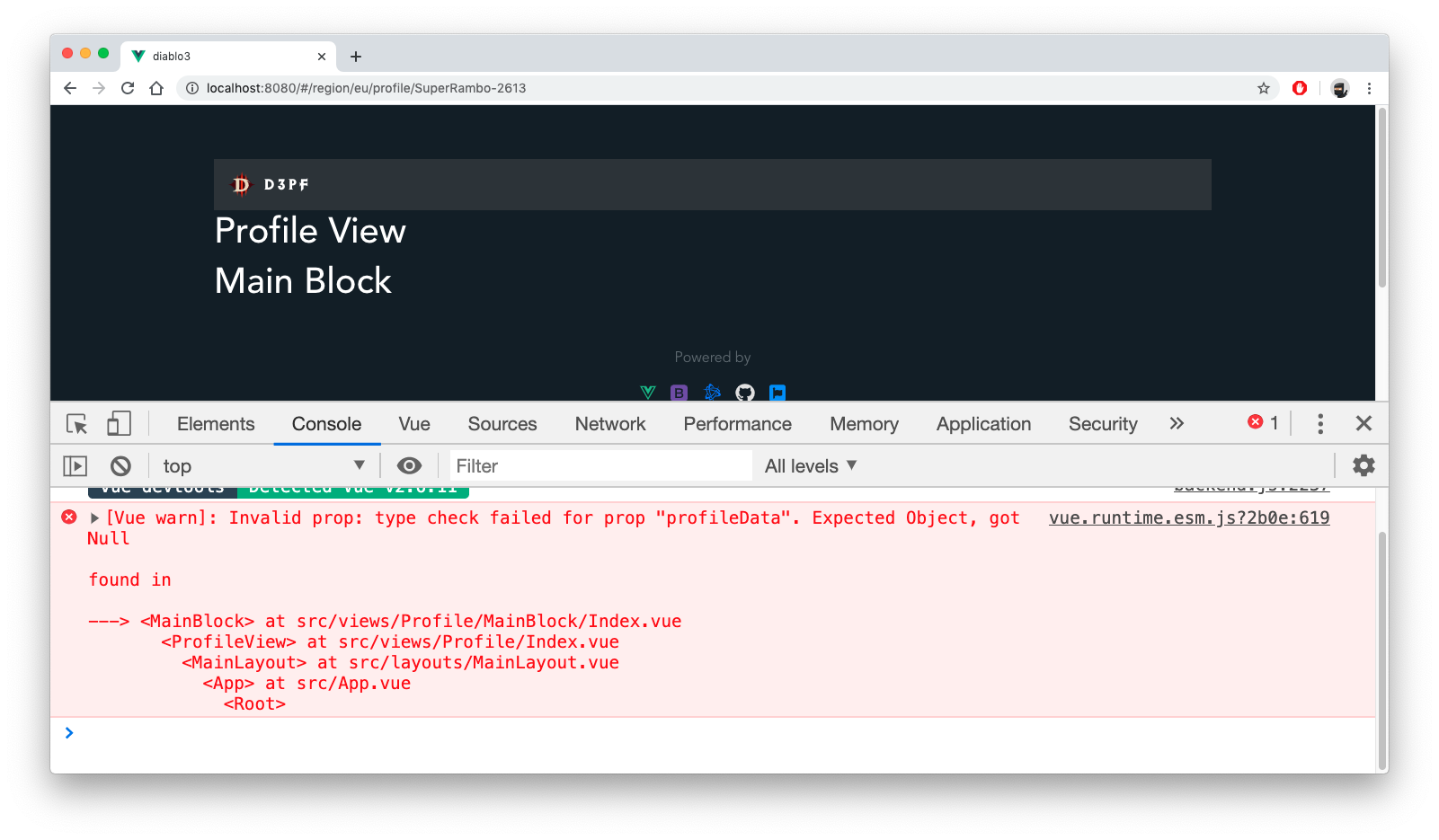Click the Main Block heading
Image resolution: width=1439 pixels, height=840 pixels.
click(303, 281)
